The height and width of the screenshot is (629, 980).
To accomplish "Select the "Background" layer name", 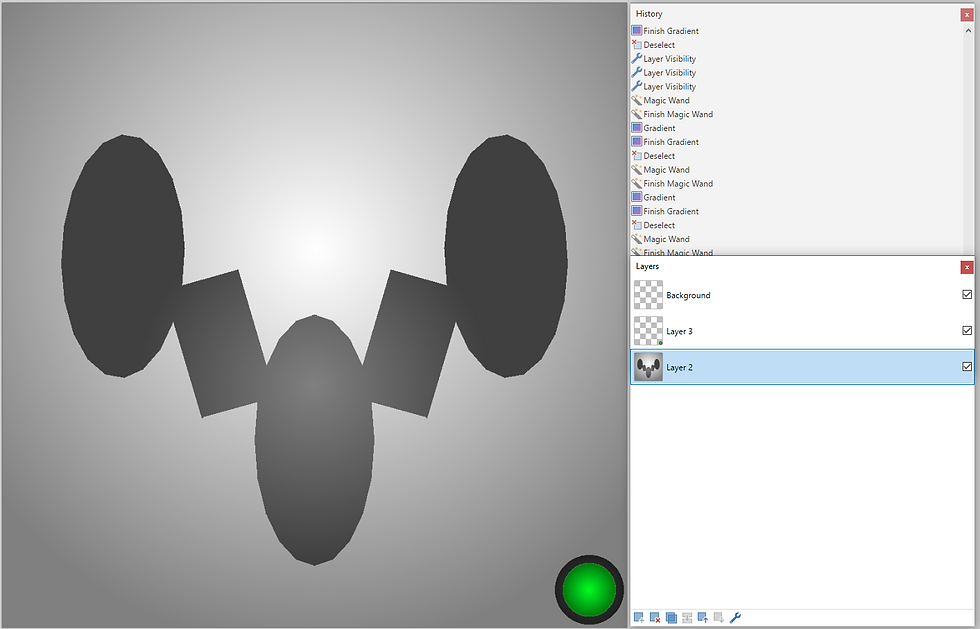I will (688, 295).
